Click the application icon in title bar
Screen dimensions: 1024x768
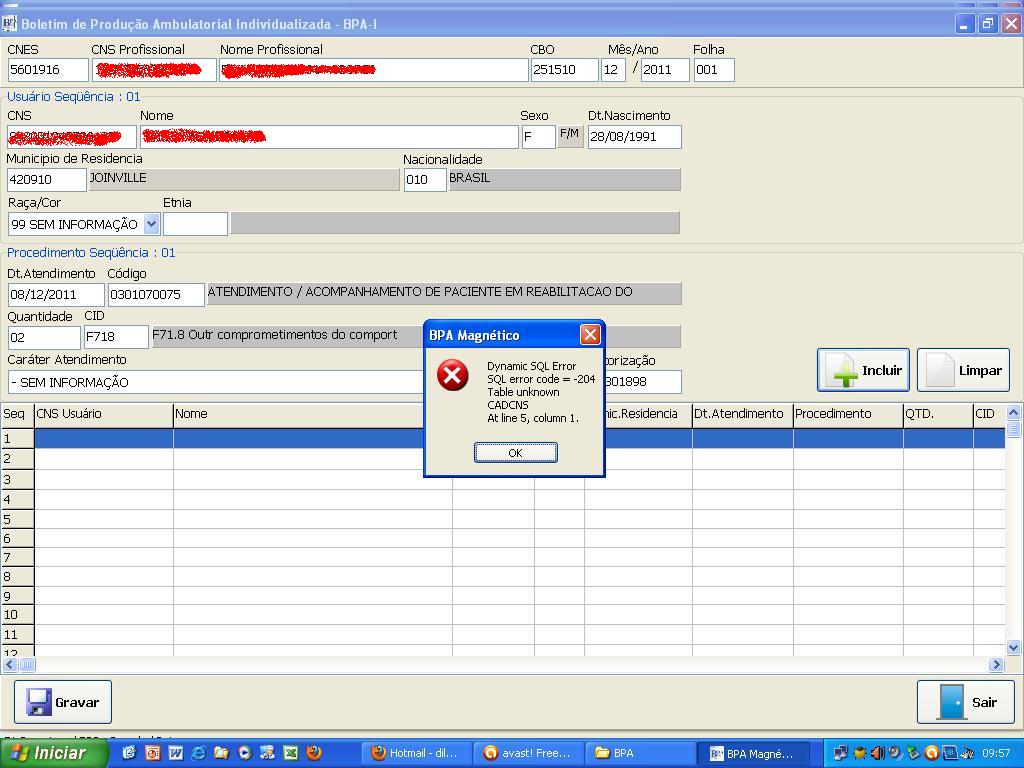[9, 24]
